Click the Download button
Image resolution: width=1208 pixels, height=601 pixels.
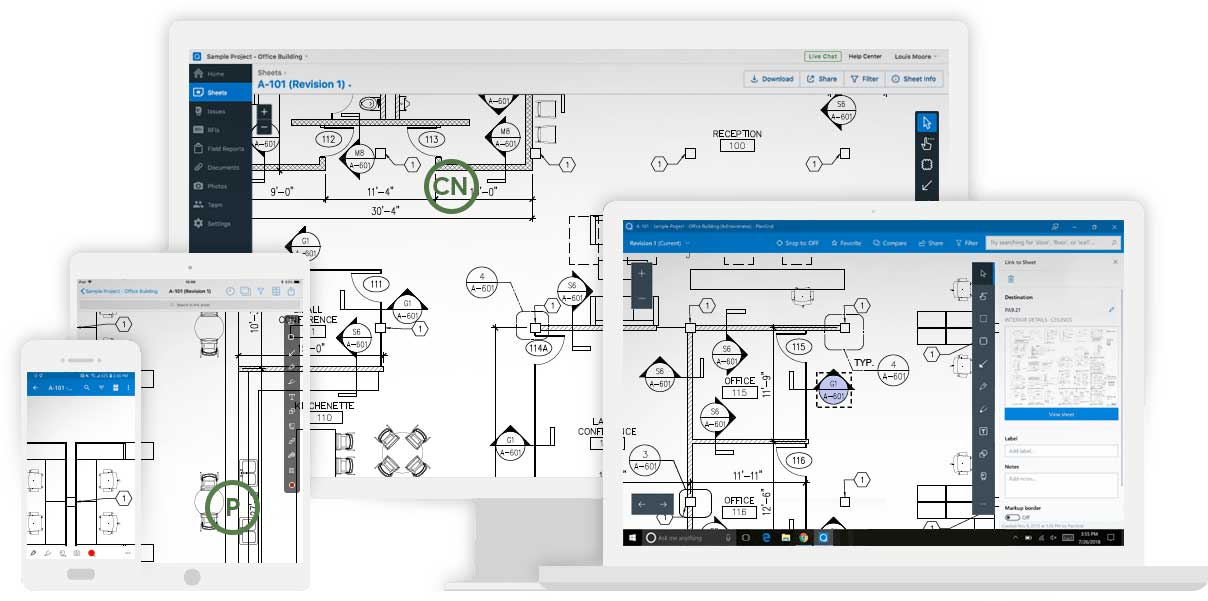click(x=771, y=79)
